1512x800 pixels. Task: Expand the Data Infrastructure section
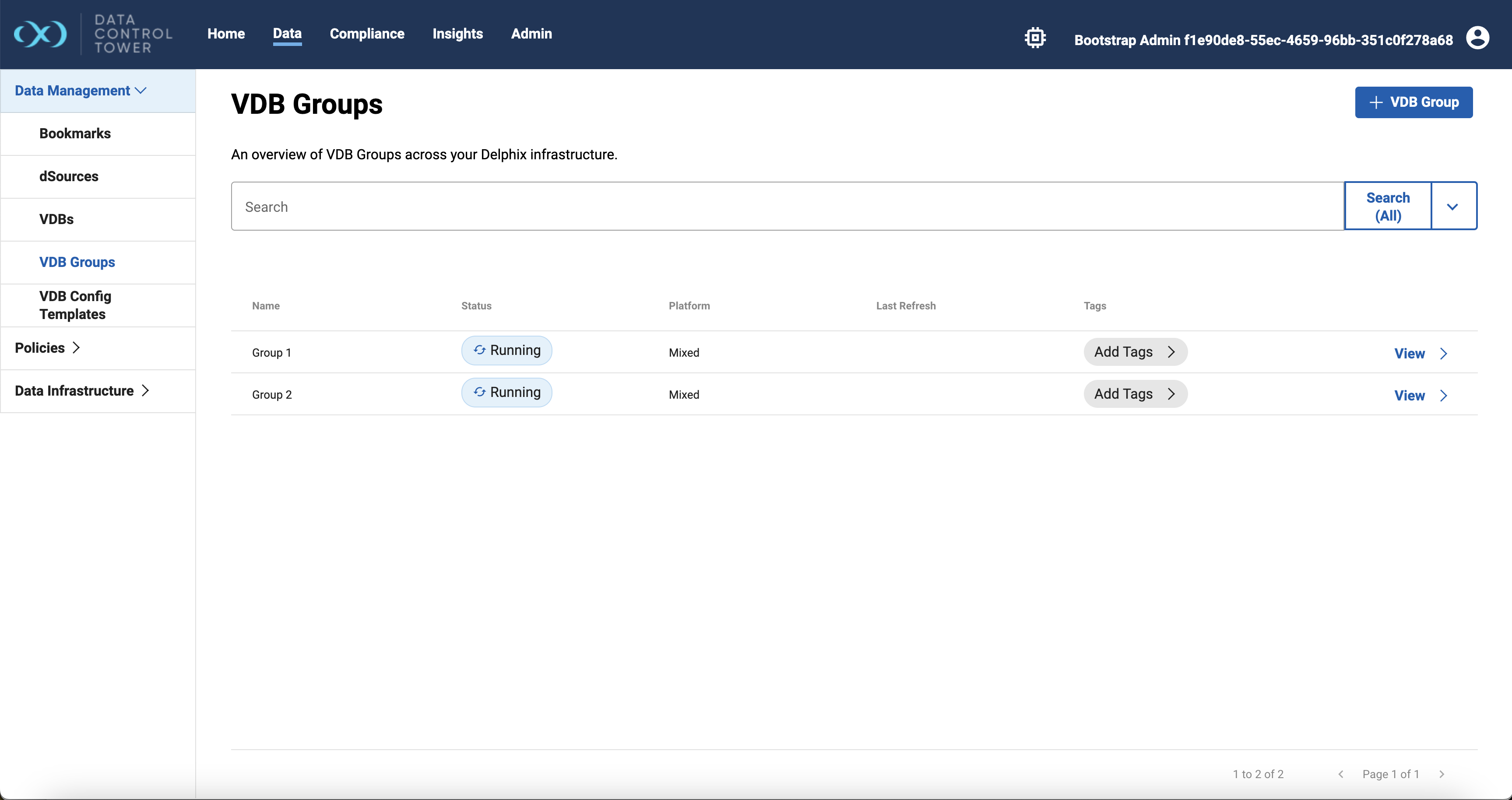[81, 391]
